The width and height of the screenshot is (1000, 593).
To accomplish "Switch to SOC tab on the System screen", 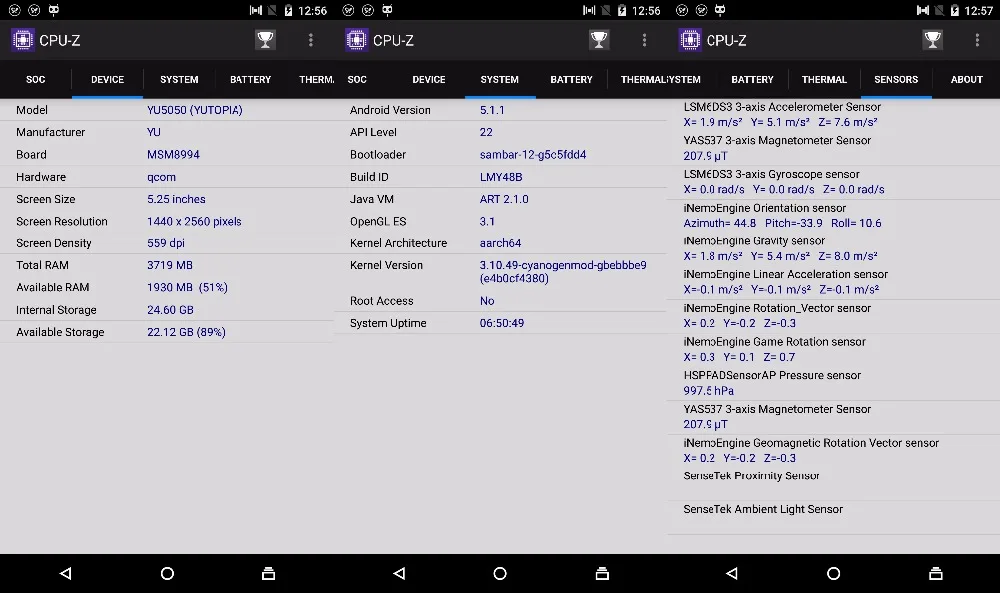I will (357, 80).
